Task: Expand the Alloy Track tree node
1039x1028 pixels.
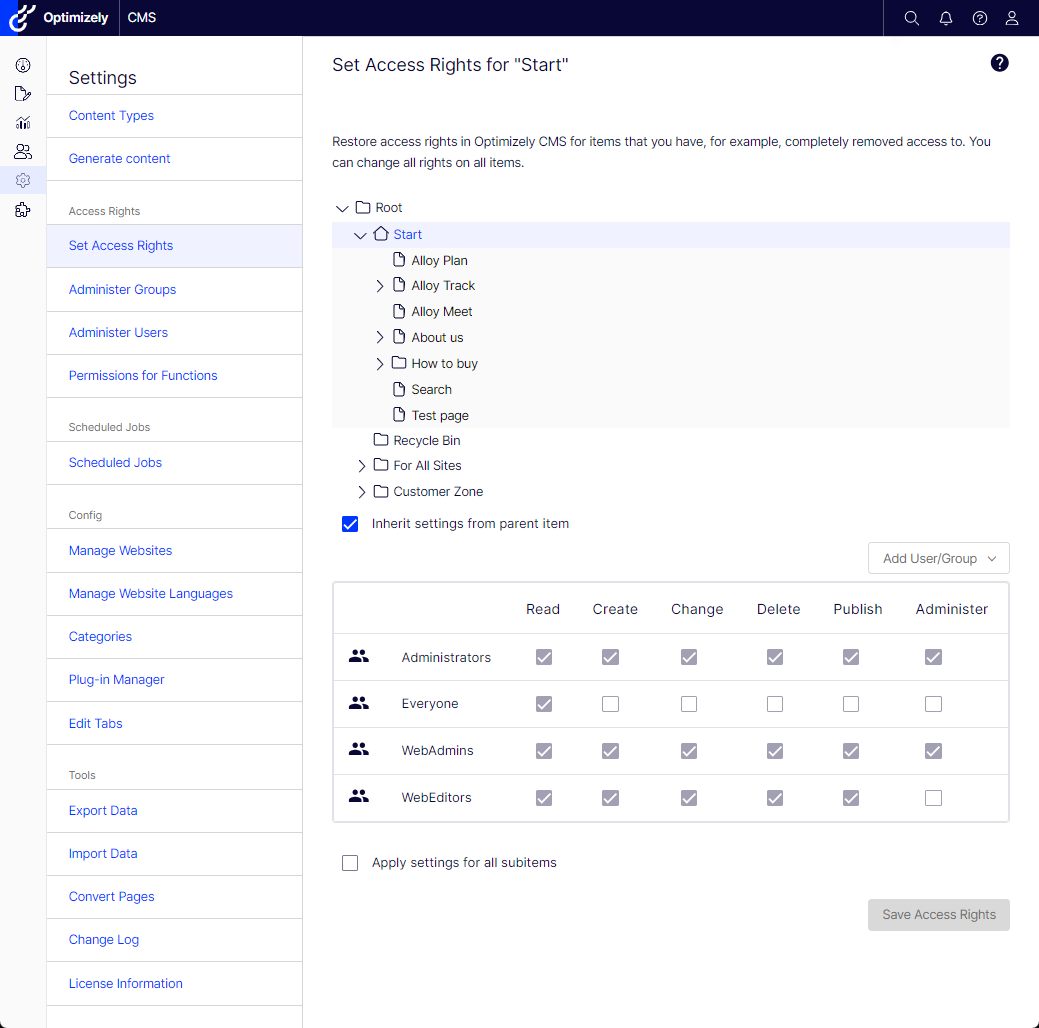Action: (x=380, y=286)
